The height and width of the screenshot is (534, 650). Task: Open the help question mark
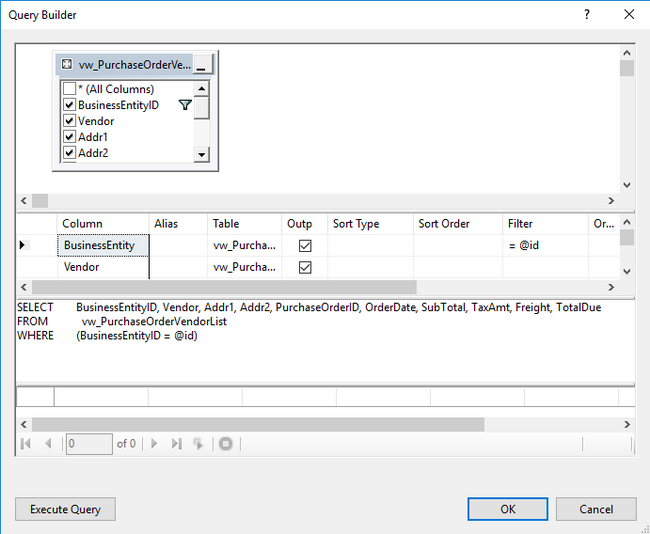click(x=587, y=15)
